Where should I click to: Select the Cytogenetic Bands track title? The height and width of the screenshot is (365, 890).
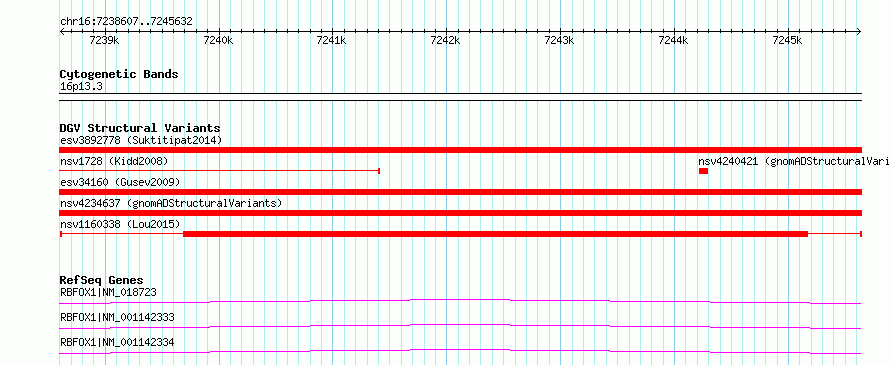click(x=119, y=74)
